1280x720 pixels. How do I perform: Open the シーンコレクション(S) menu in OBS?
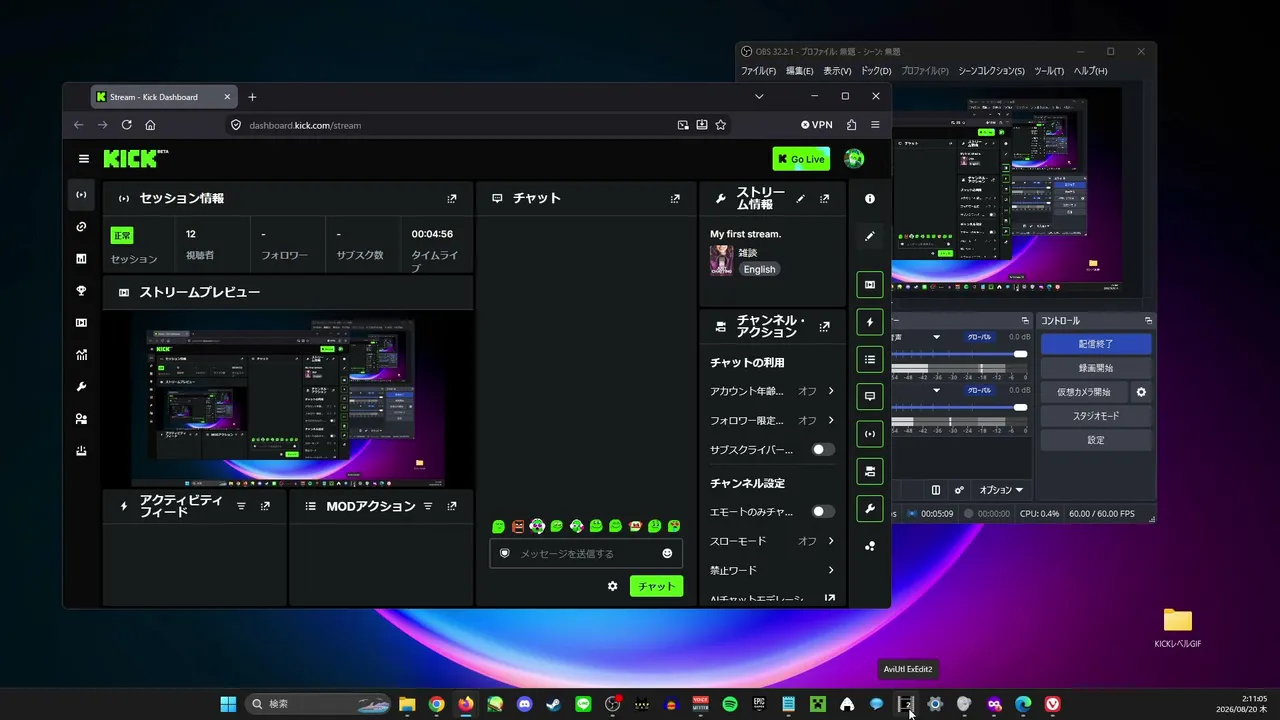(991, 71)
